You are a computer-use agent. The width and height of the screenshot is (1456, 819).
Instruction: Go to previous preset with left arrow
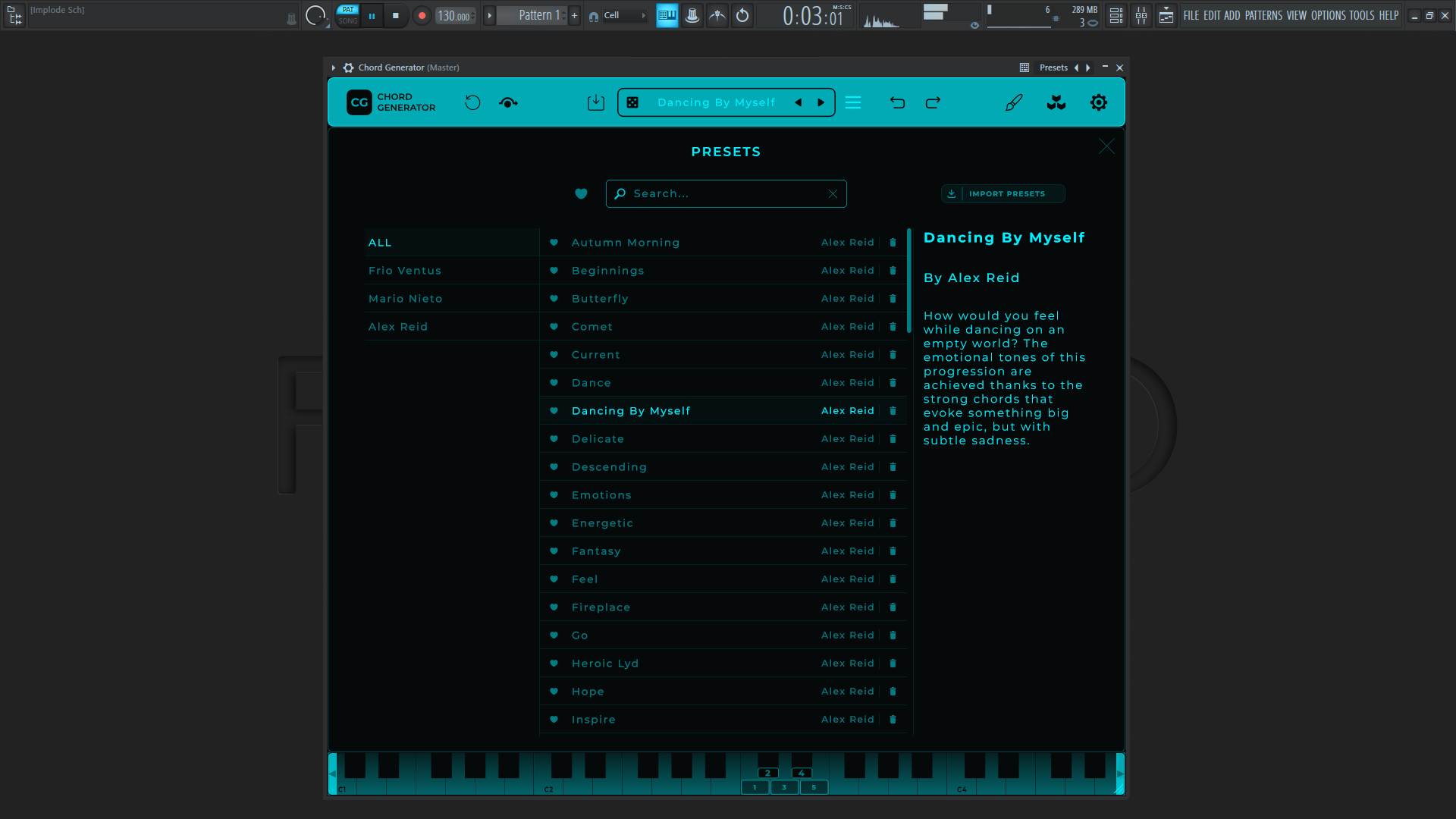click(799, 102)
